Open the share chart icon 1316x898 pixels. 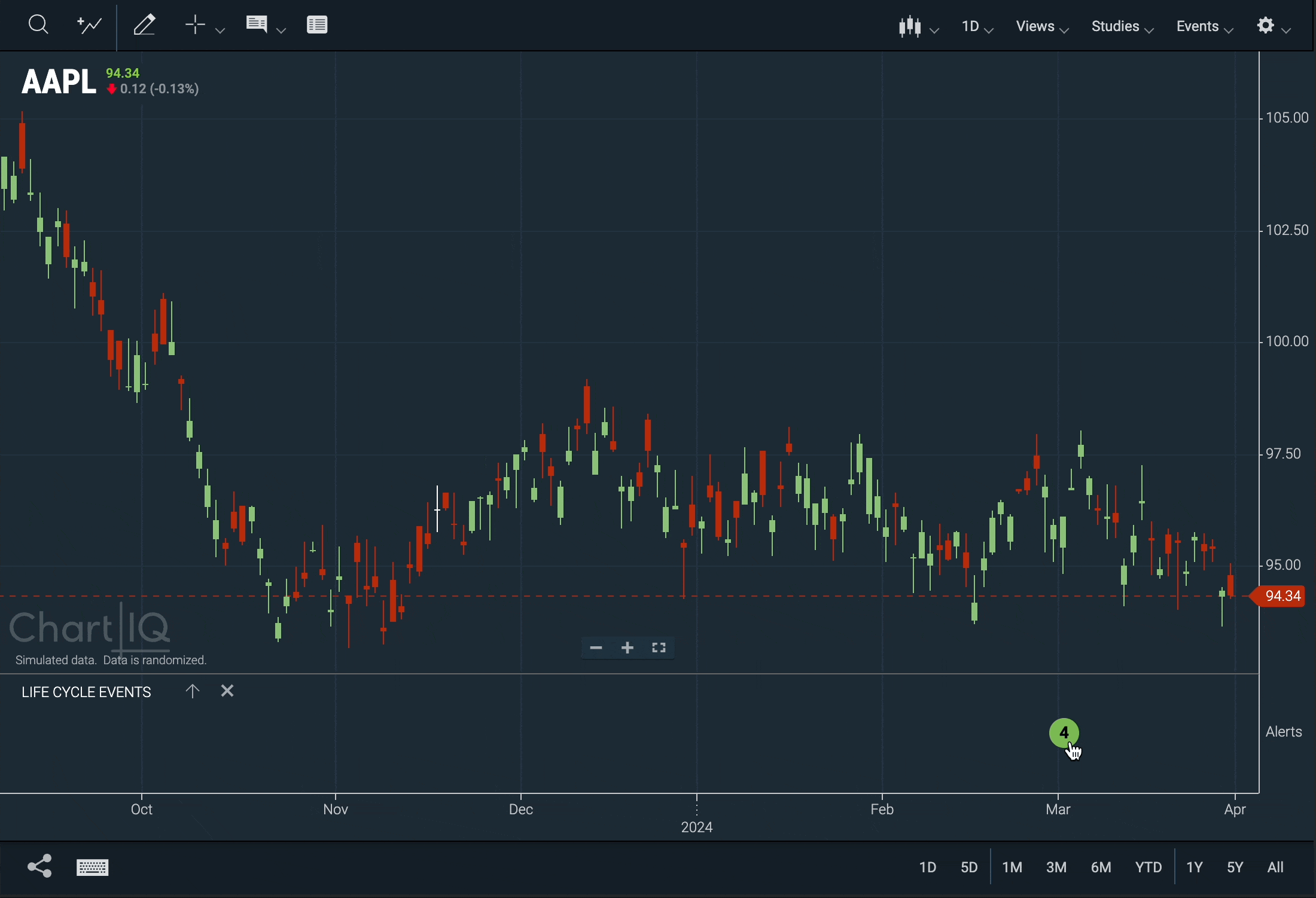pyautogui.click(x=39, y=866)
